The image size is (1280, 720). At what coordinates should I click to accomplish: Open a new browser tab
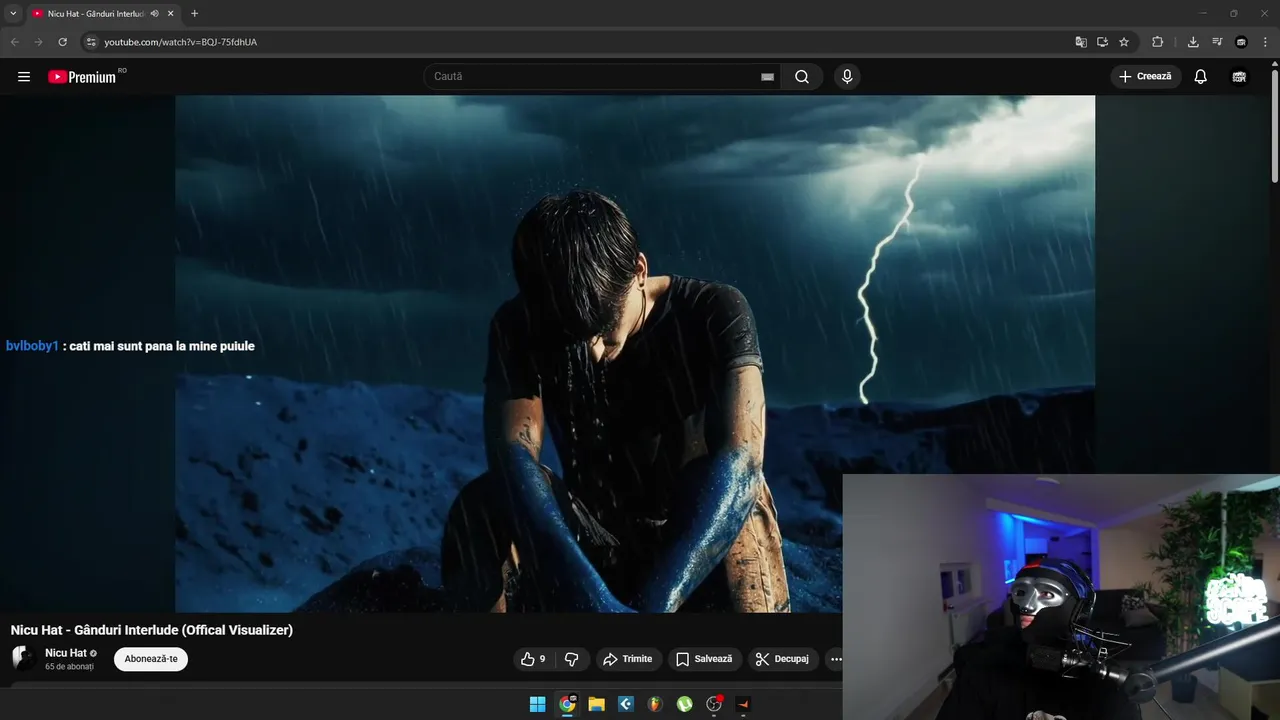(x=194, y=13)
